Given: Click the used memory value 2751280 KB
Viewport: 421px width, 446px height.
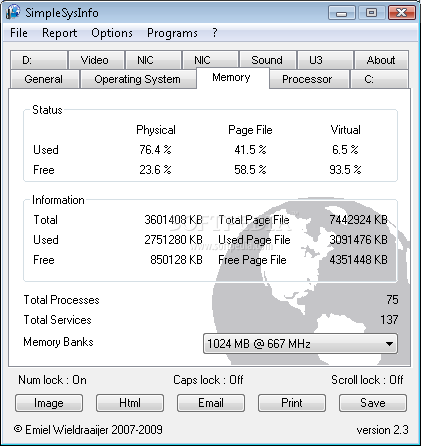Looking at the screenshot, I should click(x=173, y=240).
